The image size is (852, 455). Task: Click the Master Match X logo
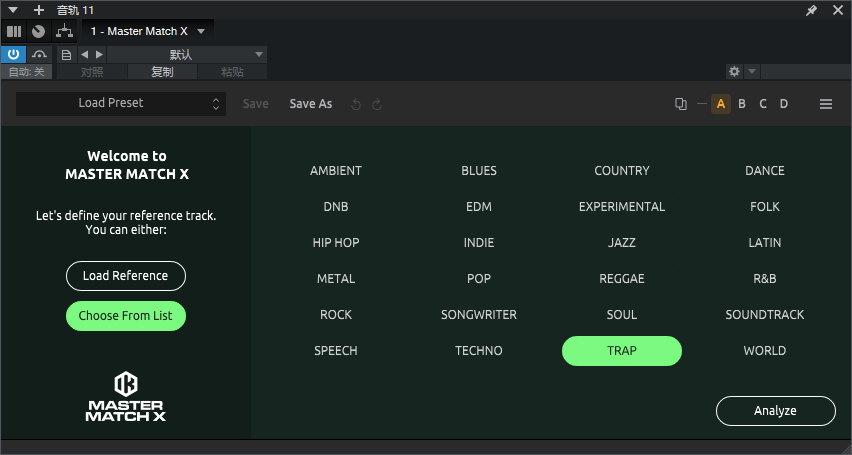click(126, 396)
